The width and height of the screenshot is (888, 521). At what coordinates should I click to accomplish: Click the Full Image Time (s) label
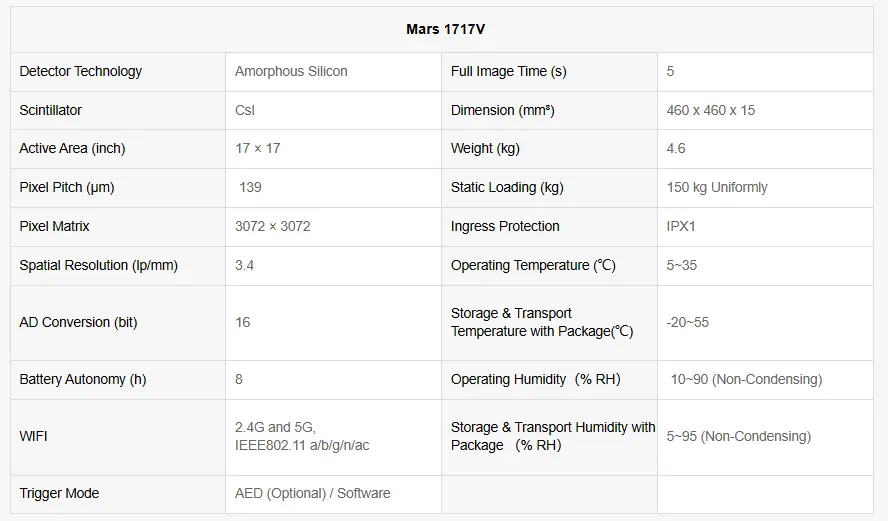(509, 71)
